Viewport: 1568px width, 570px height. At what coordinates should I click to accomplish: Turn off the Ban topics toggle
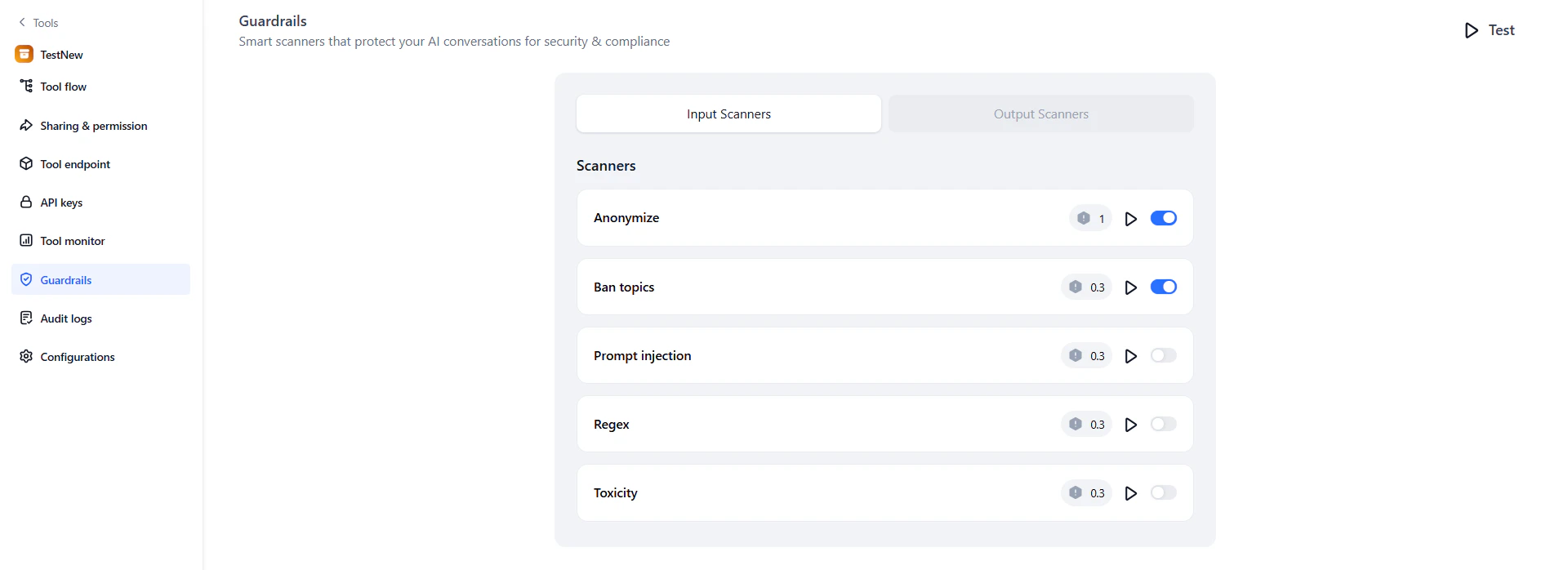pyautogui.click(x=1163, y=287)
